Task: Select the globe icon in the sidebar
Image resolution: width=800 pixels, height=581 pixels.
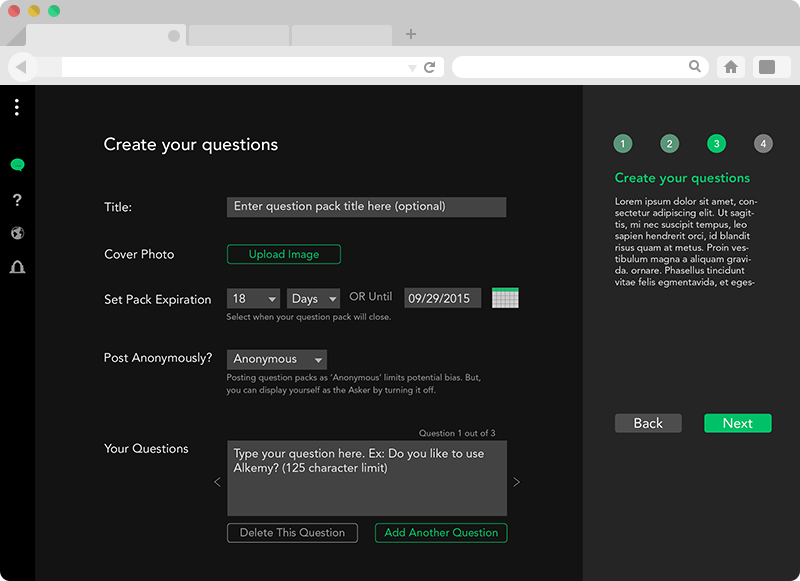Action: pos(17,234)
